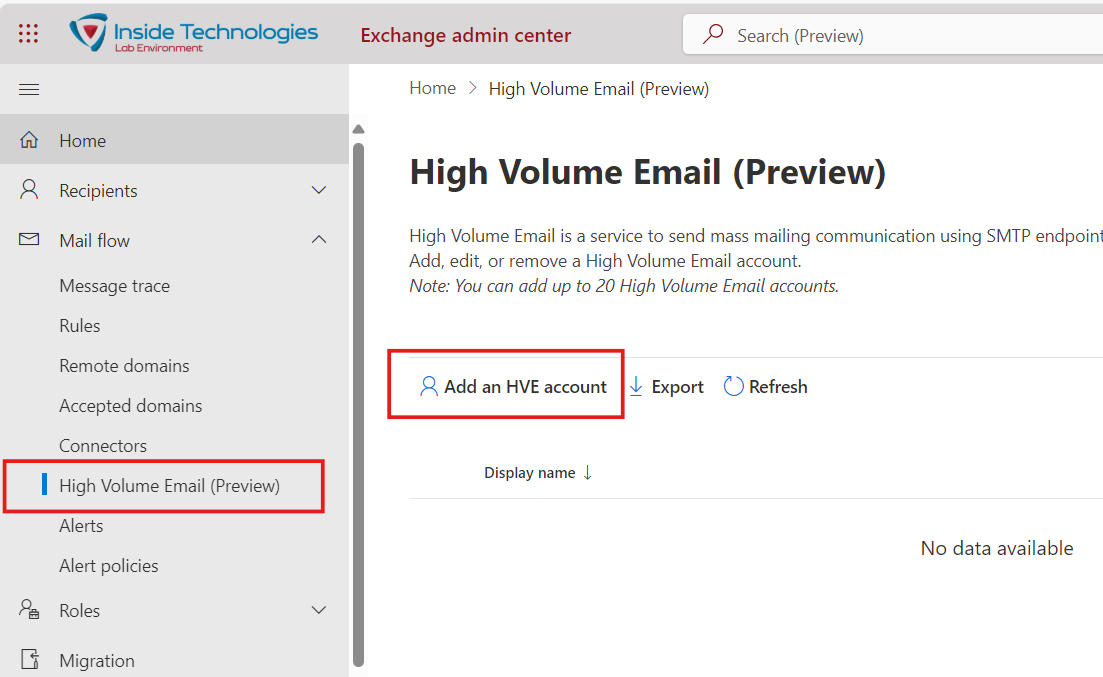1103x677 pixels.
Task: Open Message trace under Mail flow
Action: (x=115, y=286)
